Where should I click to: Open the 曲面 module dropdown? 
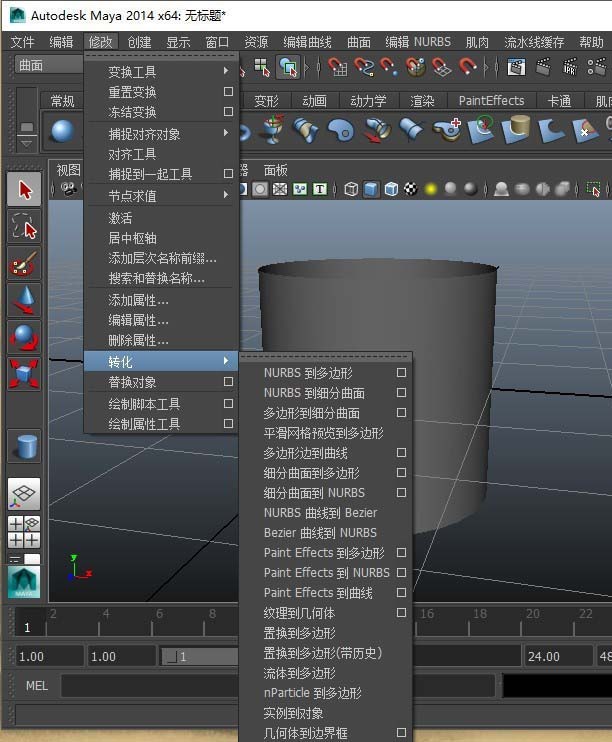tap(45, 66)
